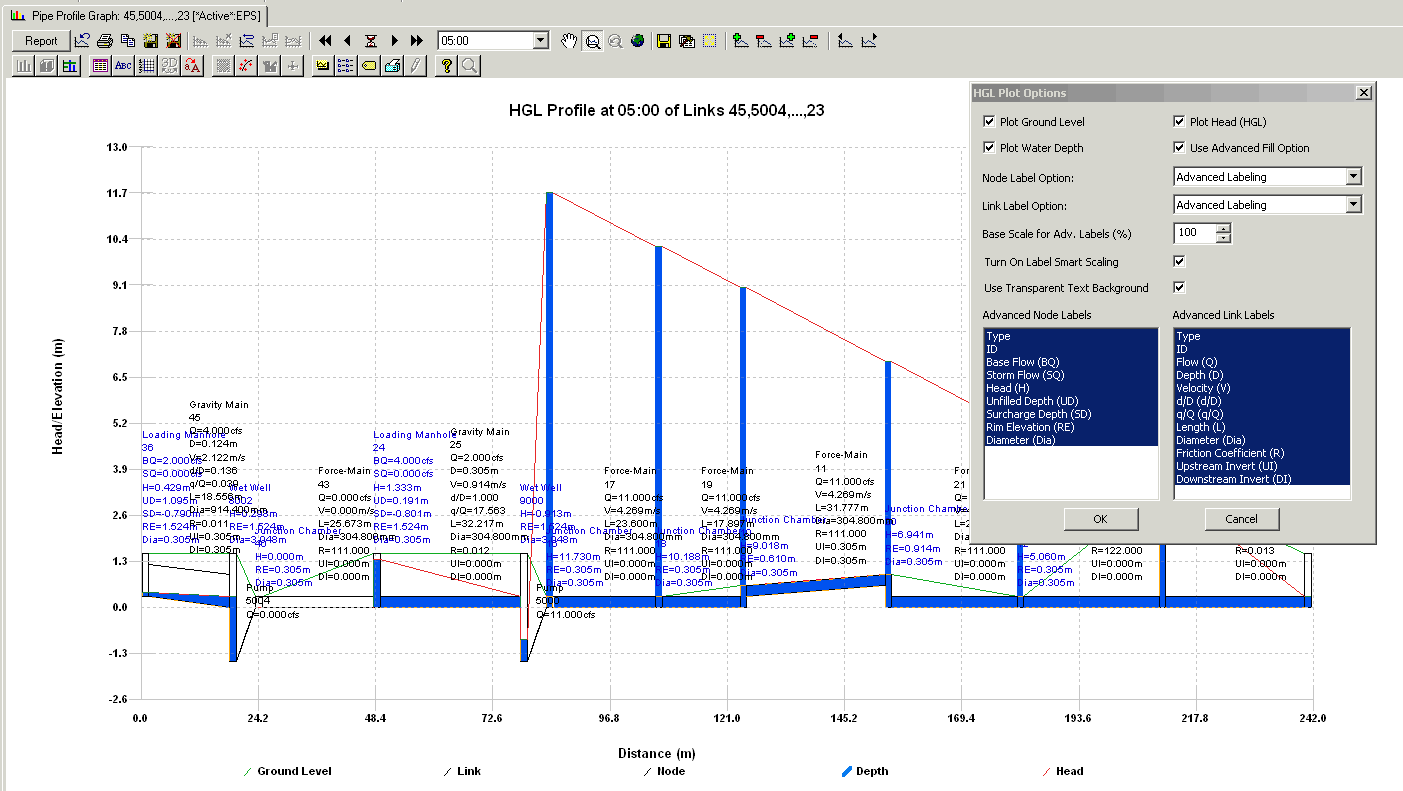The width and height of the screenshot is (1403, 791).
Task: Select the Pan tool in the toolbar
Action: point(568,40)
